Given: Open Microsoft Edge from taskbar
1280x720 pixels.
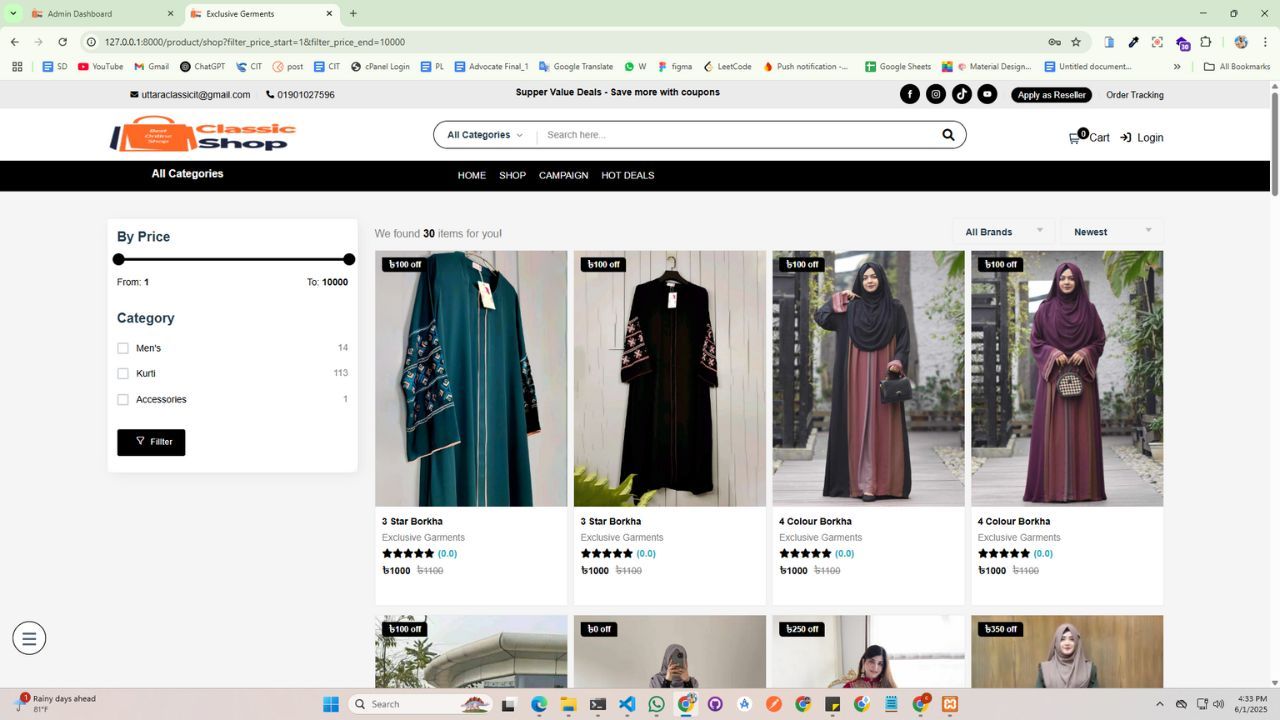Looking at the screenshot, I should [538, 704].
